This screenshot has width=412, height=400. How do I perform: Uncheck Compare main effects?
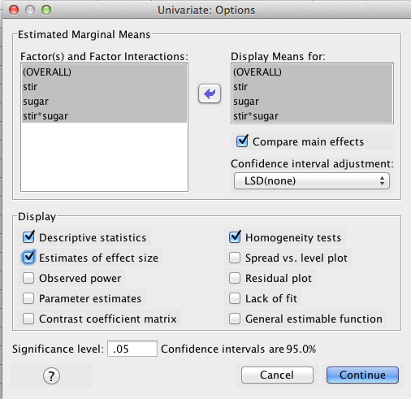click(x=242, y=141)
